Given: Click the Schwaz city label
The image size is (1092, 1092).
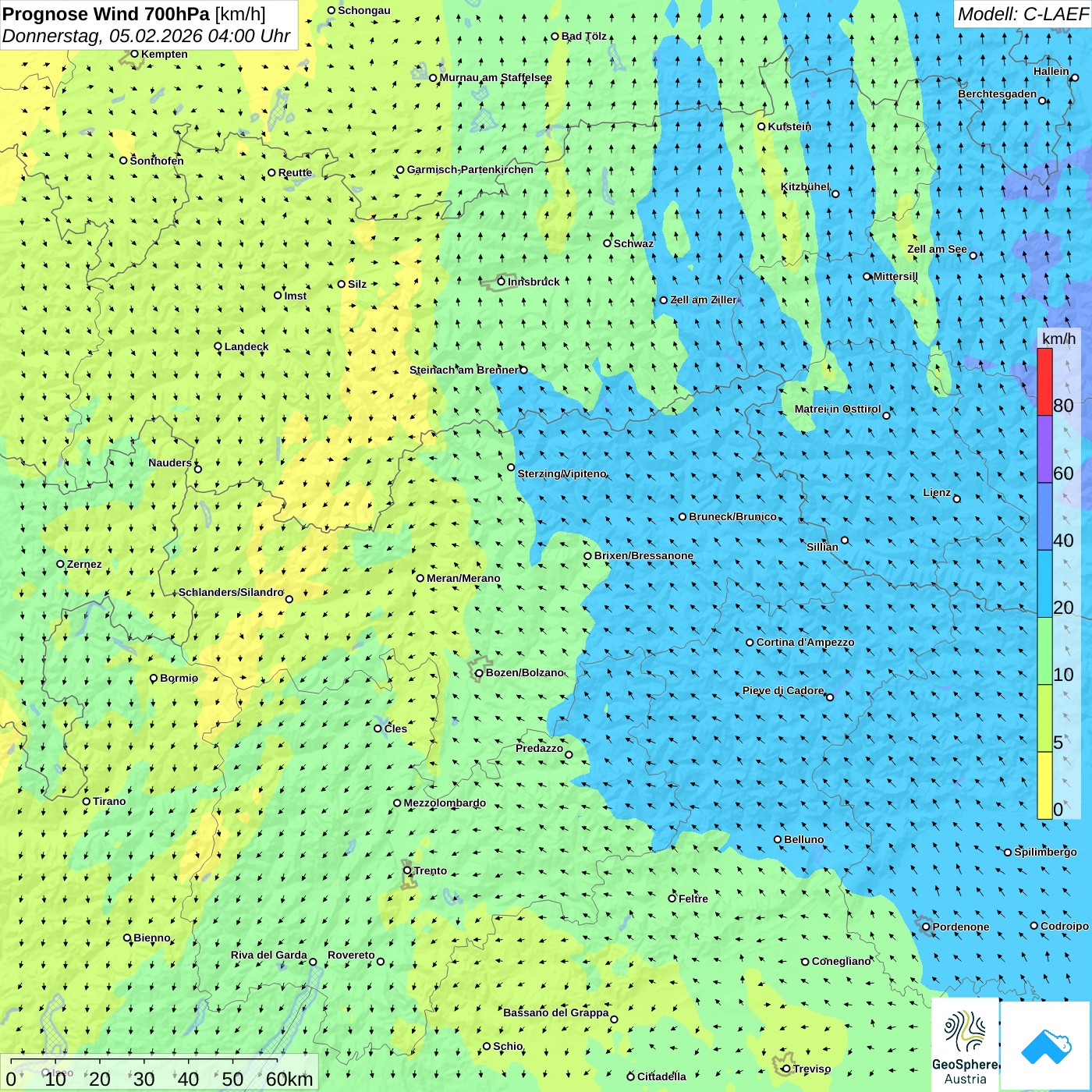Looking at the screenshot, I should (633, 243).
